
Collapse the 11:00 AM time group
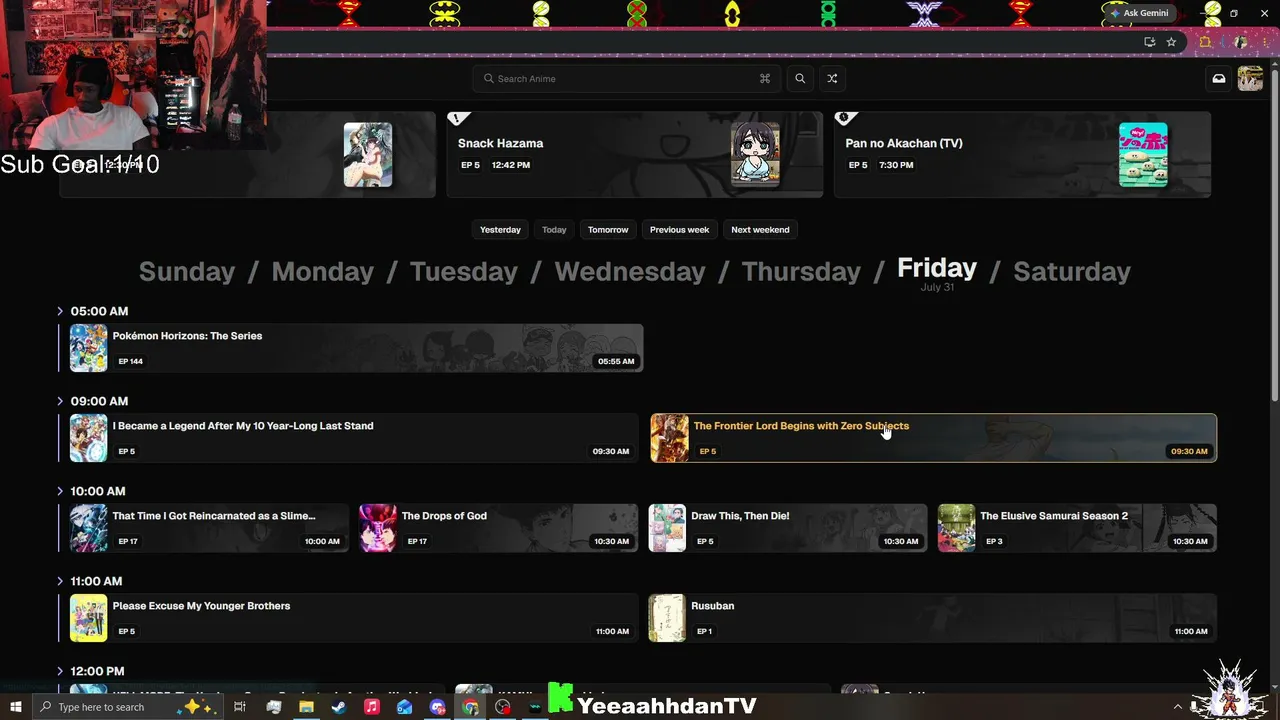pyautogui.click(x=60, y=581)
